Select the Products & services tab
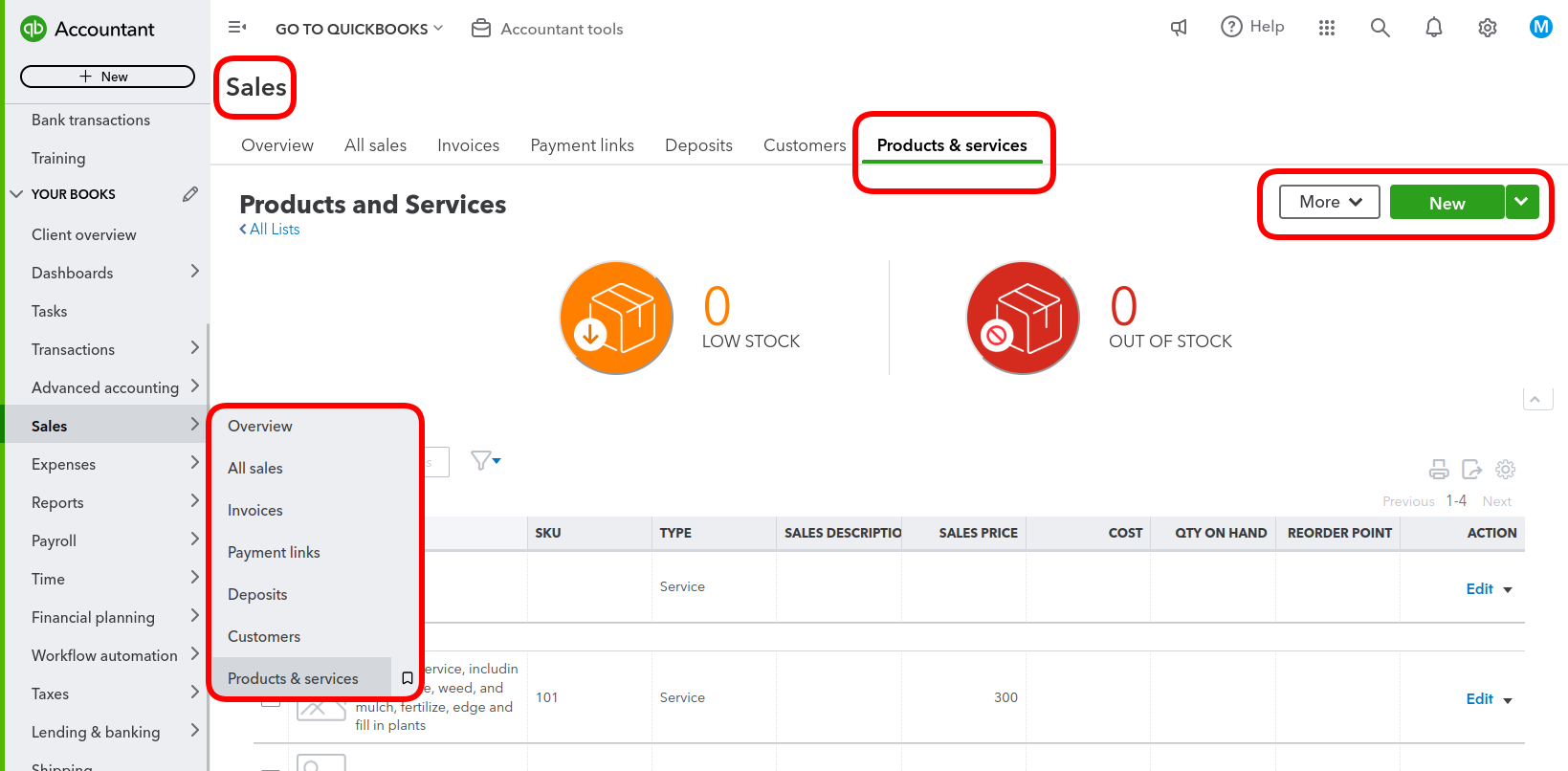 click(952, 145)
